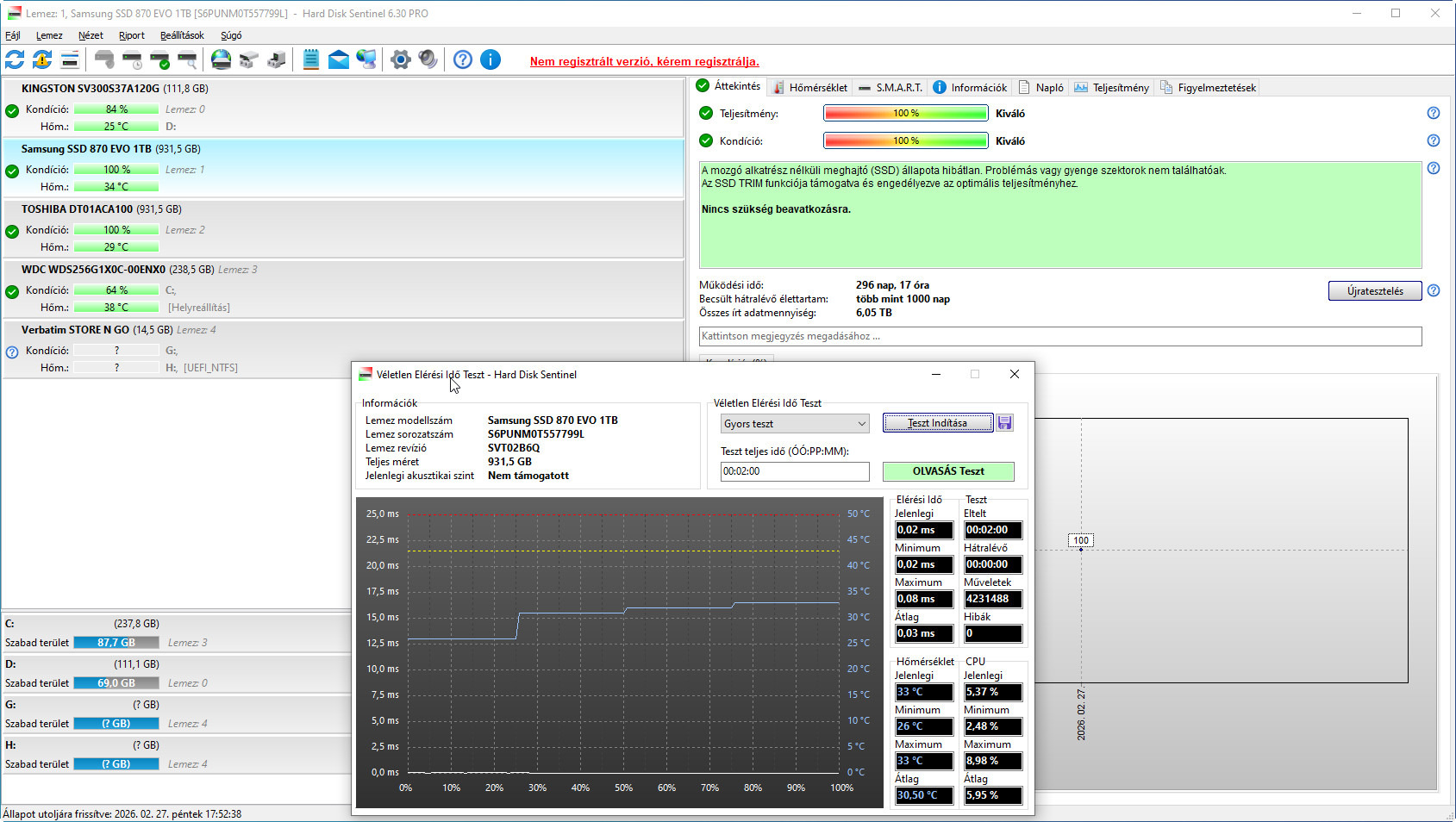This screenshot has width=1456, height=822.
Task: Click the toolbar disk icon with magnifying glass
Action: coord(187,59)
